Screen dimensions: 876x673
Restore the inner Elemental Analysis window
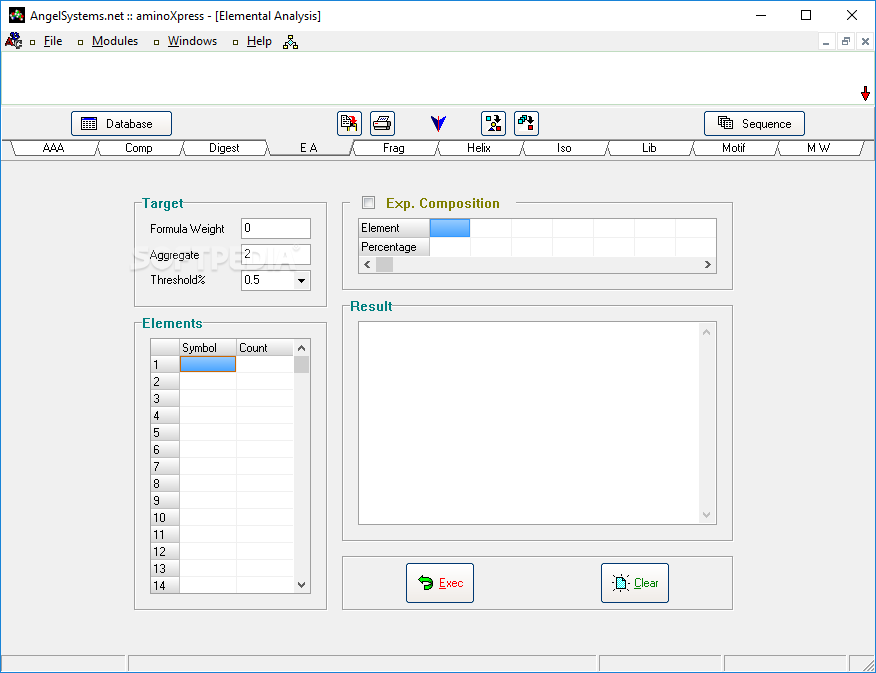[846, 41]
